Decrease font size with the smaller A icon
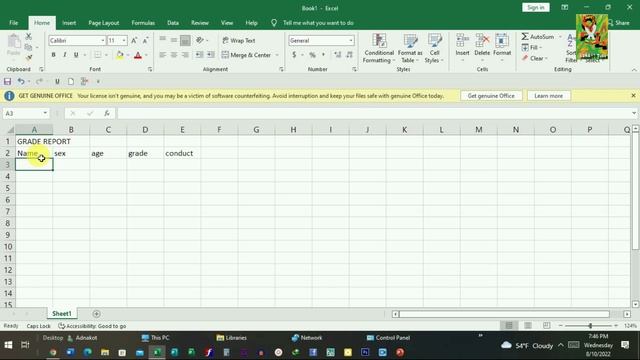Screen dimensions: 640x360 [145, 40]
